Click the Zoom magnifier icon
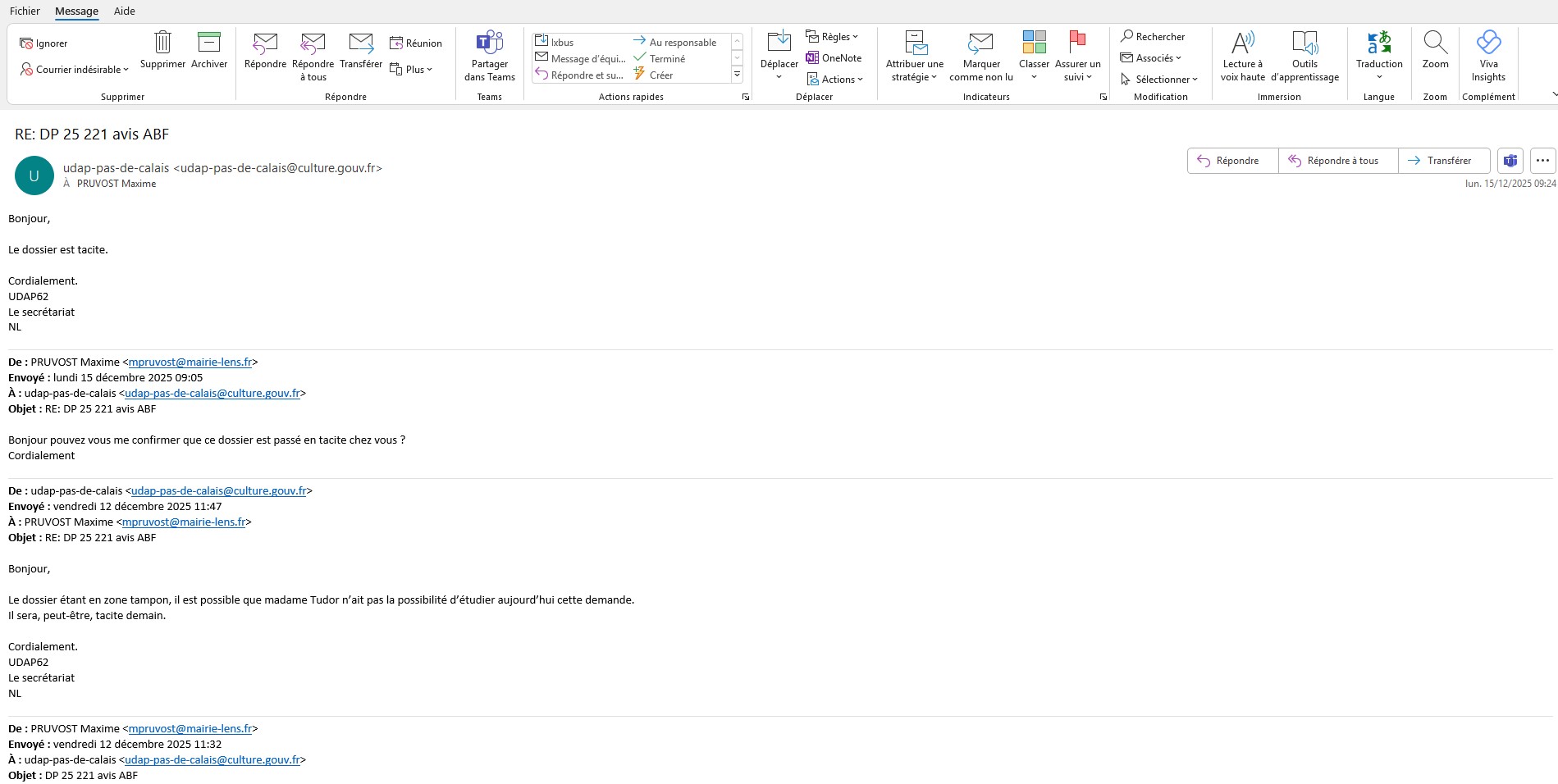Viewport: 1558px width, 784px height. coord(1435,43)
